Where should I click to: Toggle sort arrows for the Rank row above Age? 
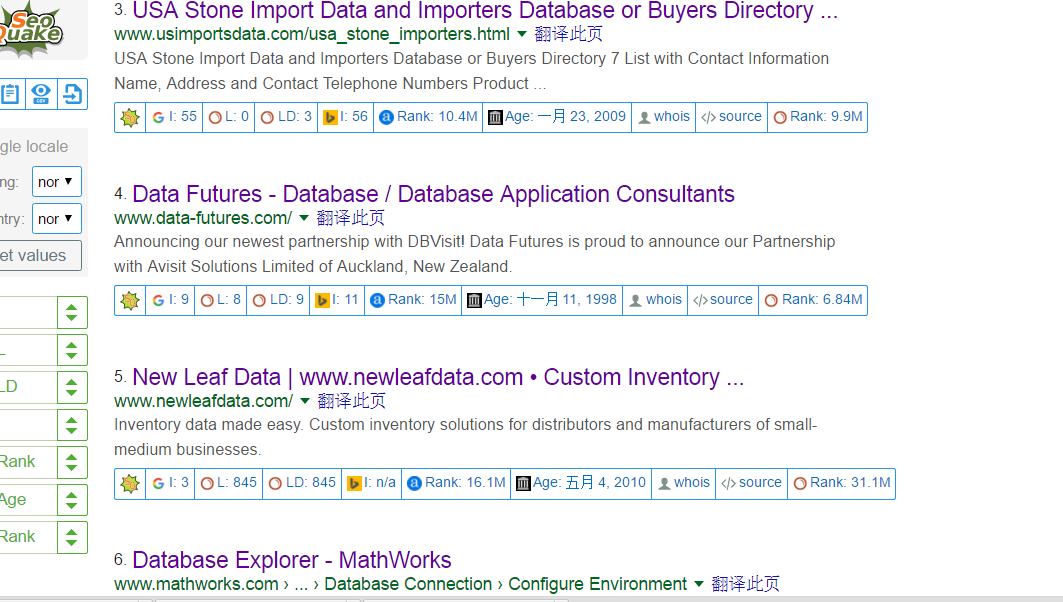tap(72, 462)
